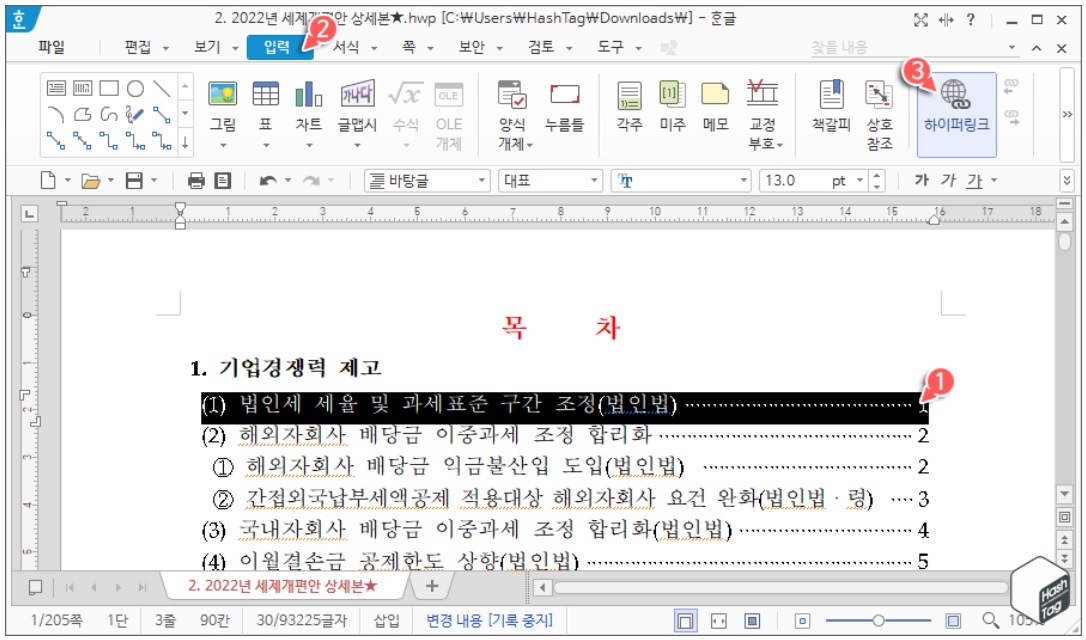The width and height of the screenshot is (1086, 640).
Task: Click the help question mark in the title bar
Action: click(971, 20)
